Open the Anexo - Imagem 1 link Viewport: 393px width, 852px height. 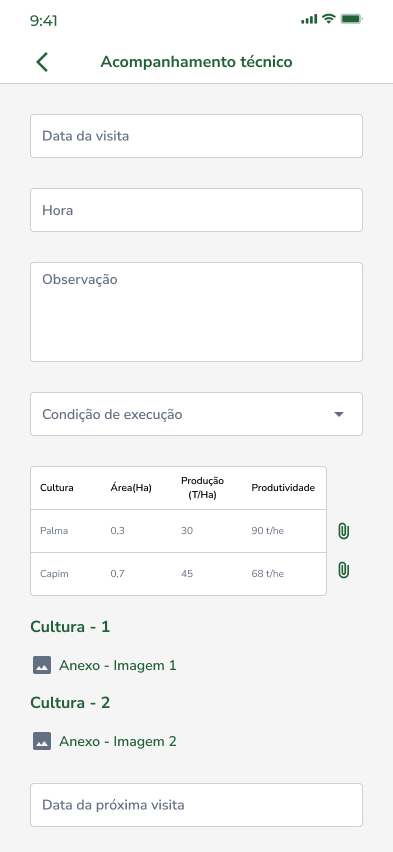[117, 665]
